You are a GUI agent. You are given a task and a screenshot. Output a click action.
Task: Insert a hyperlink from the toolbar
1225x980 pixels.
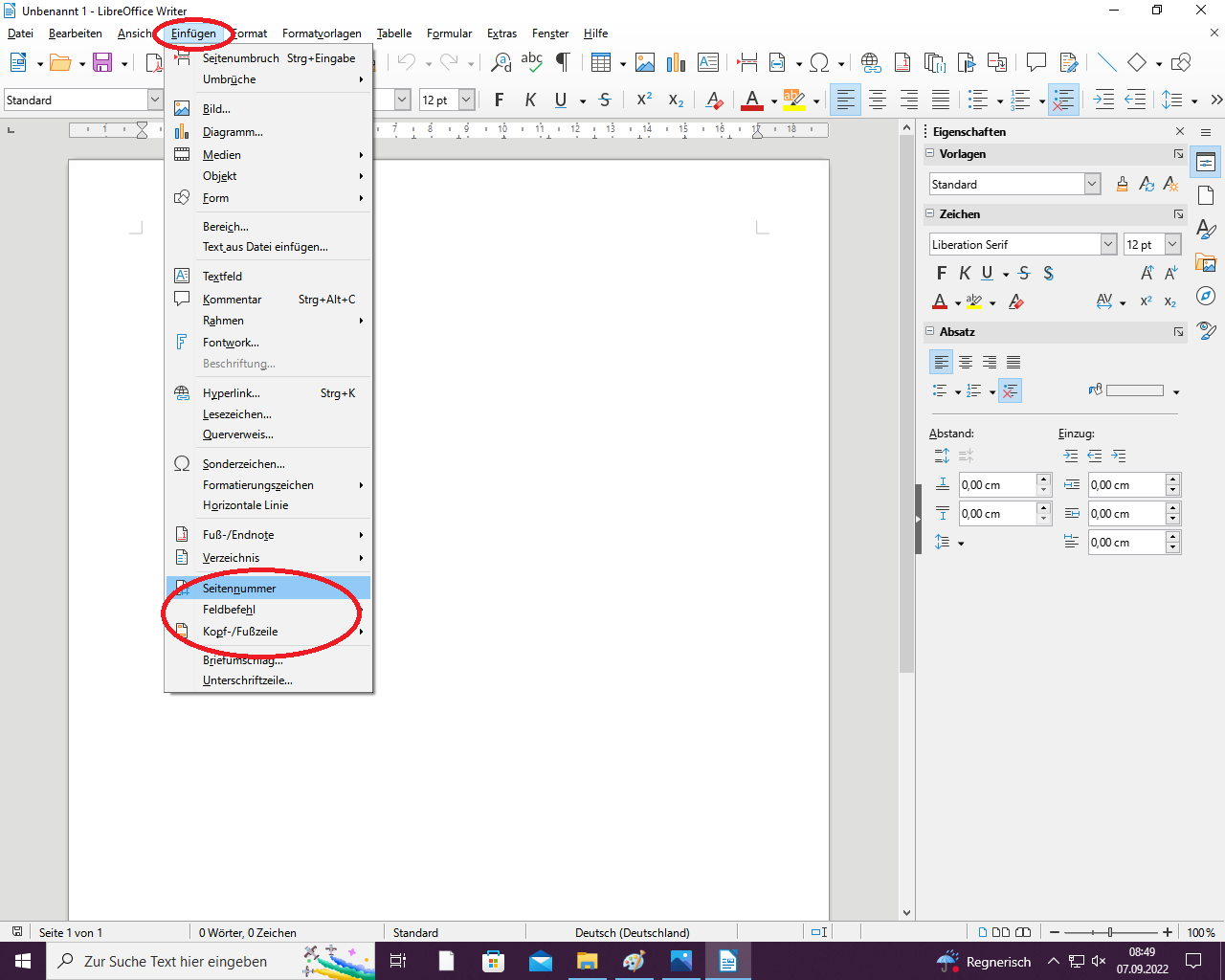coord(871,63)
